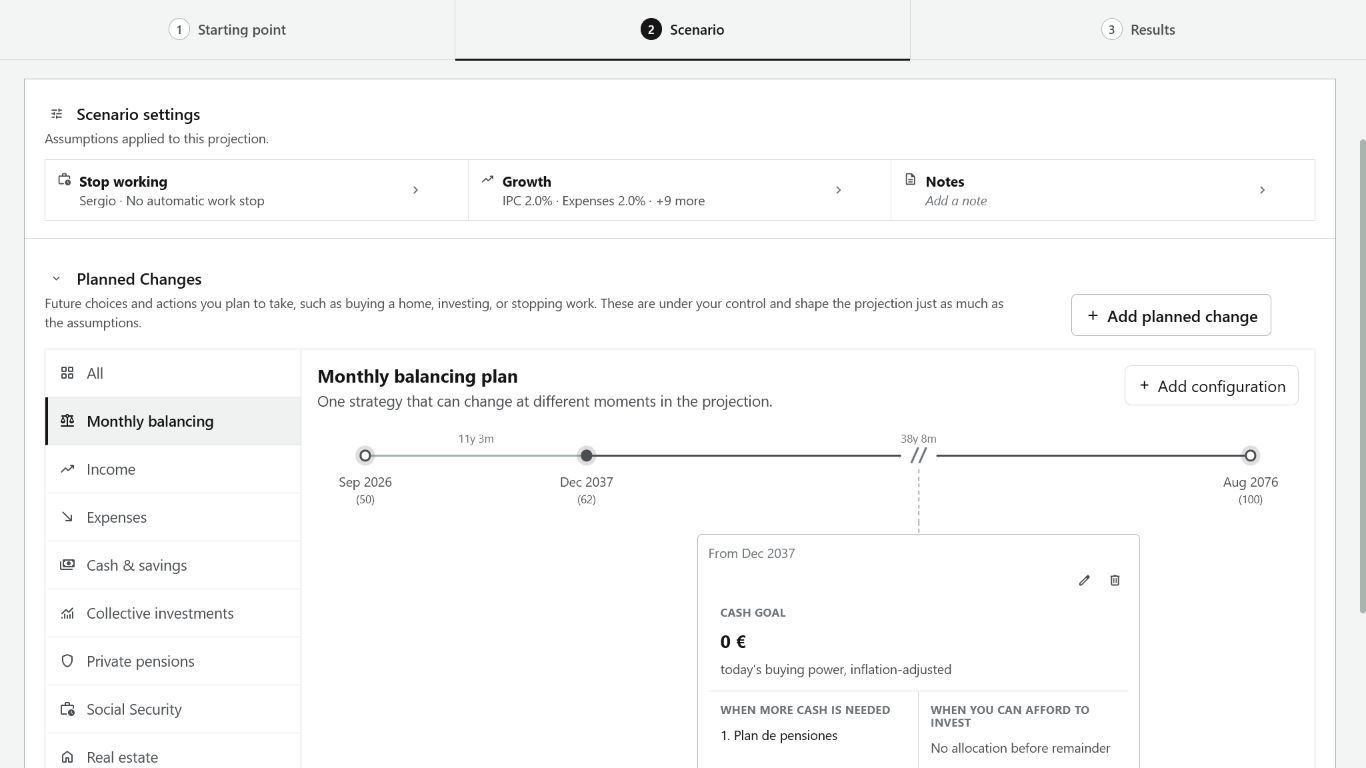Select the Dec 2037 timeline point
The height and width of the screenshot is (768, 1366).
click(586, 456)
